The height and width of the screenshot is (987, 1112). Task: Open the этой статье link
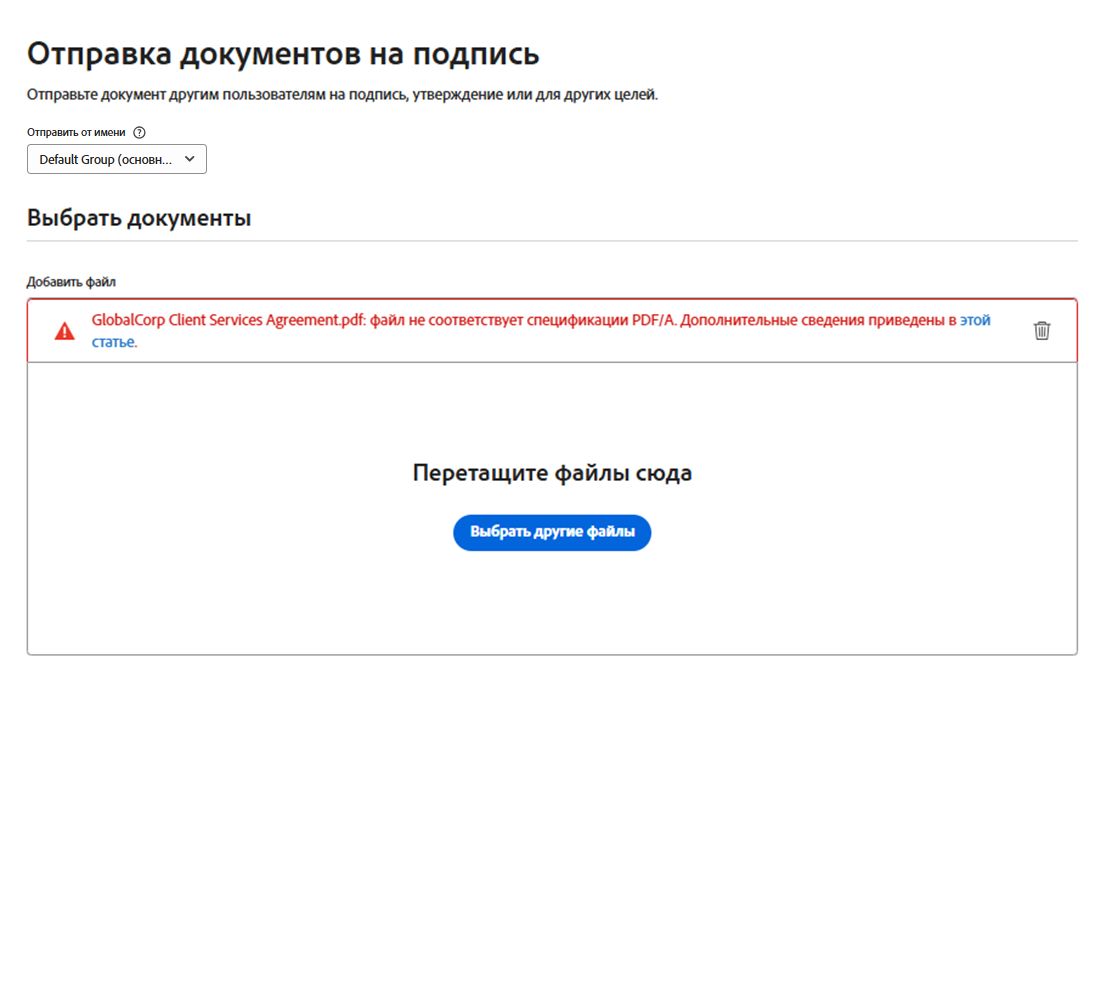click(x=975, y=320)
